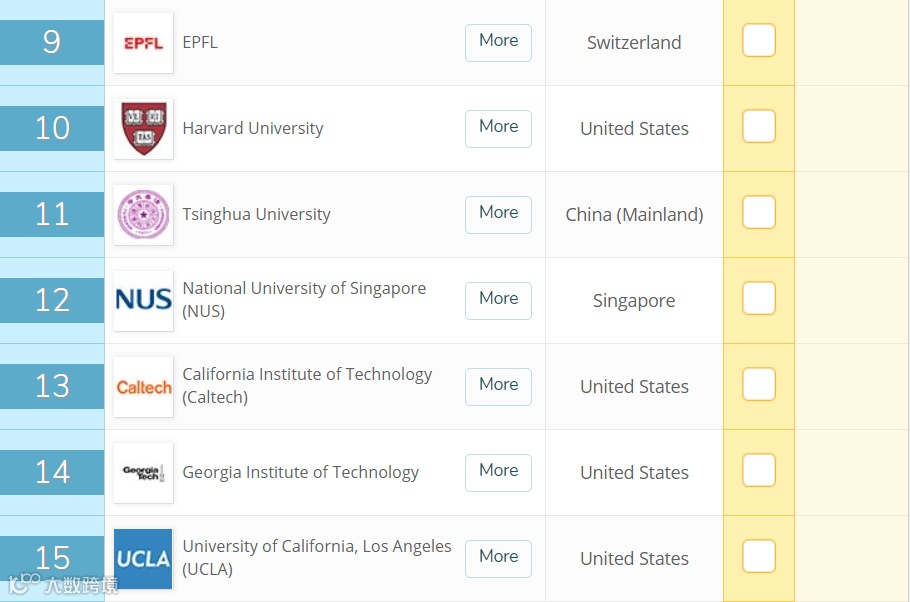
Task: Show More for Tsinghua University
Action: pyautogui.click(x=499, y=214)
